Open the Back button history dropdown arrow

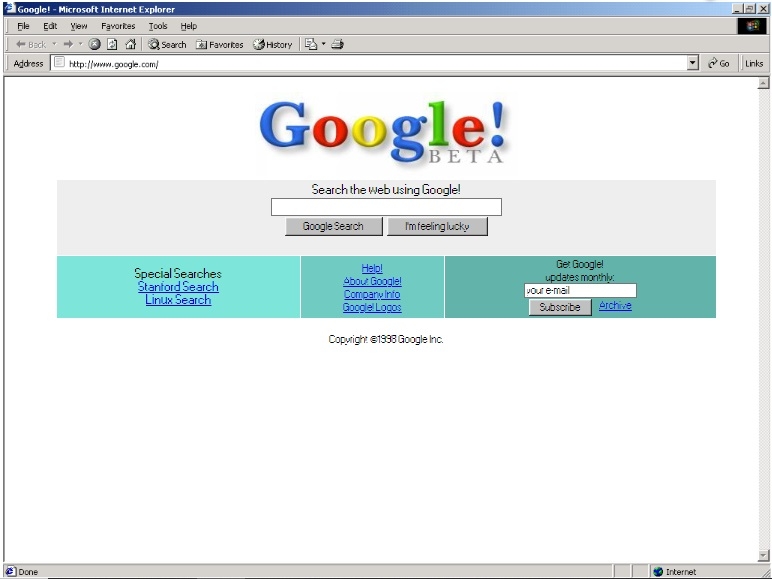(x=54, y=44)
